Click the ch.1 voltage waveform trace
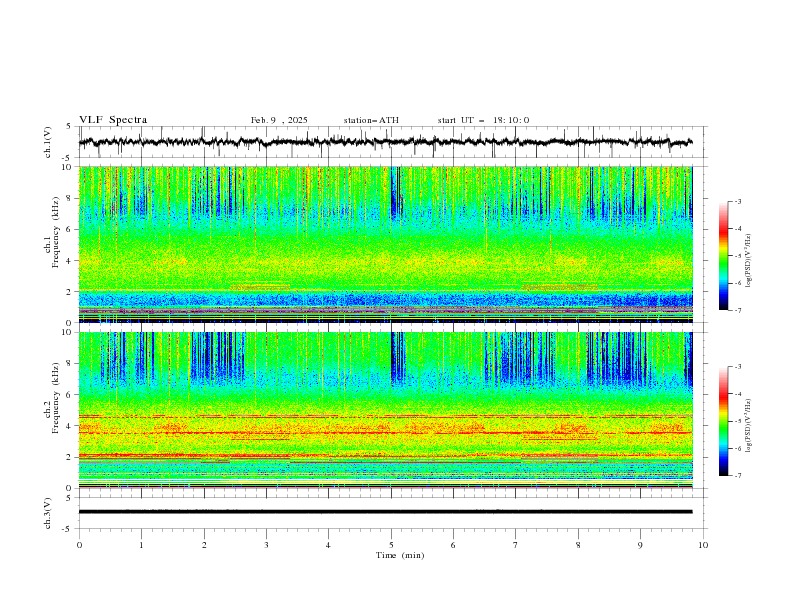This screenshot has width=792, height=612. pyautogui.click(x=385, y=142)
